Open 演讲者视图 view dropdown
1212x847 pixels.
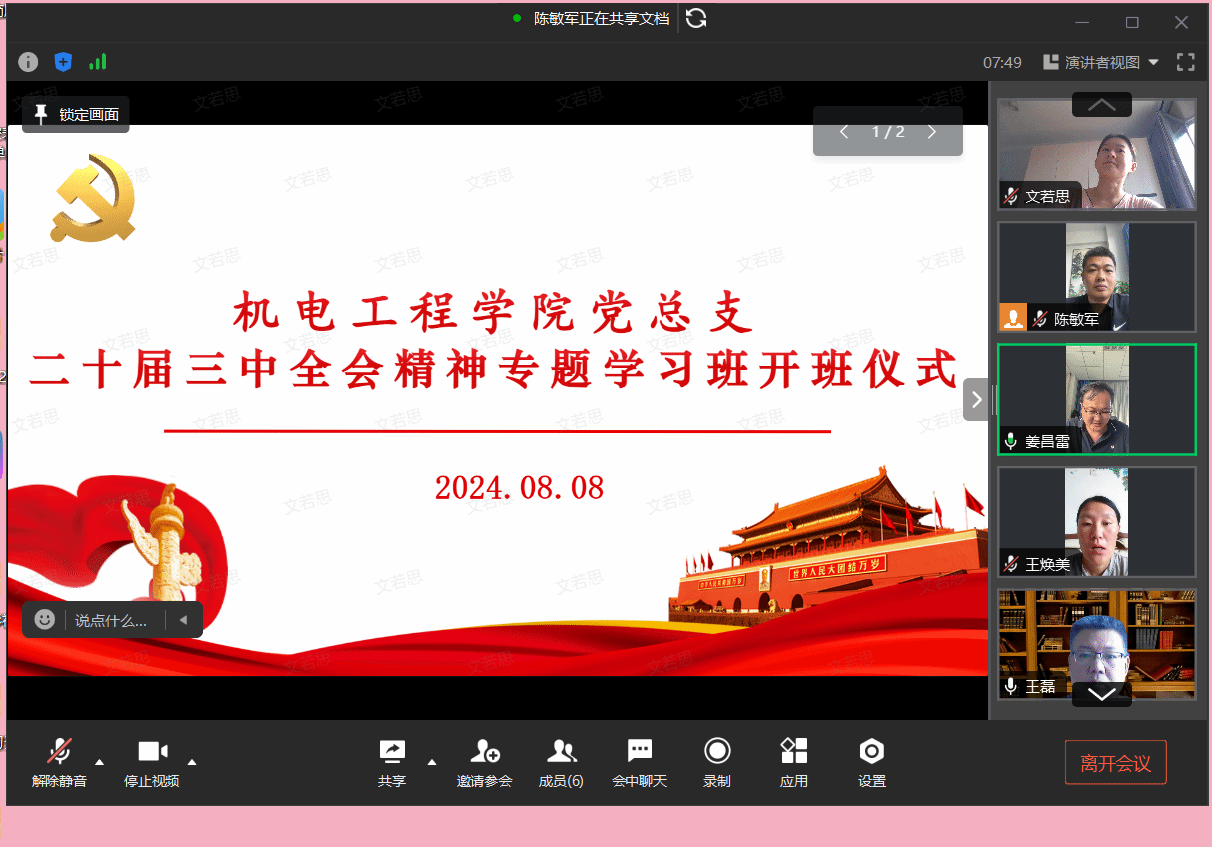pos(1101,62)
